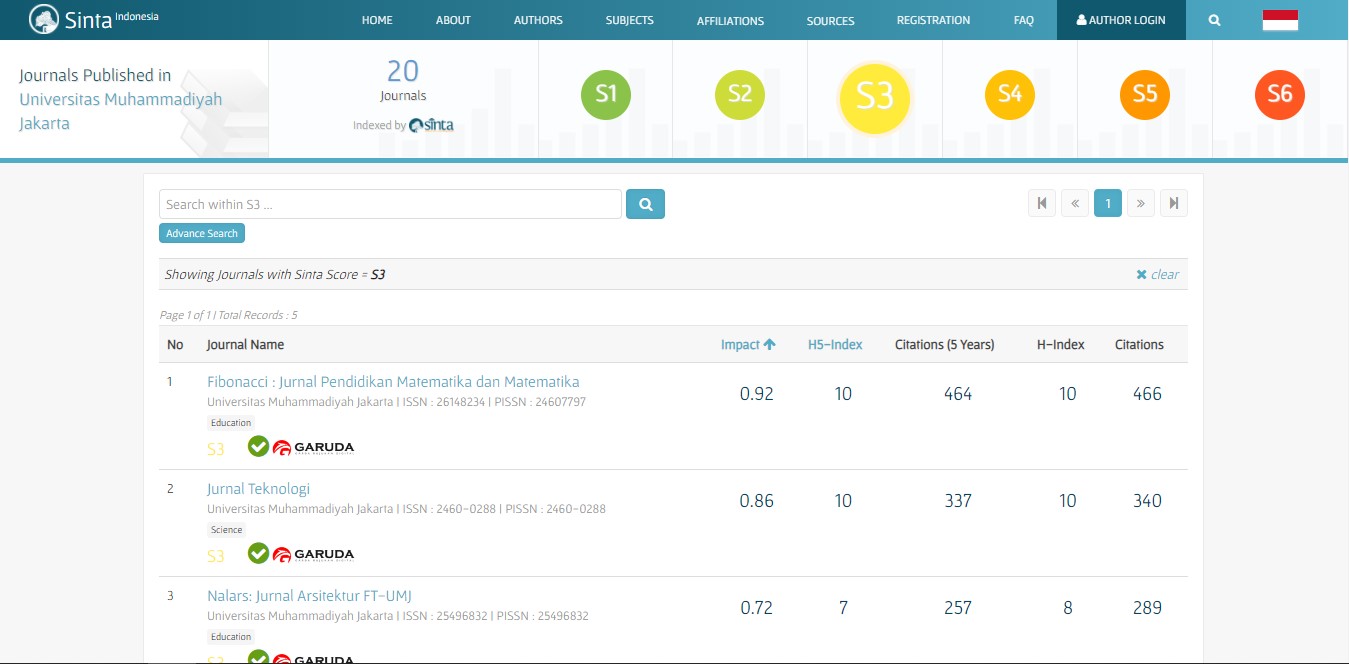Click the green verified checkmark for Jurnal Teknologi
Screen dimensions: 1349x664
click(x=259, y=553)
